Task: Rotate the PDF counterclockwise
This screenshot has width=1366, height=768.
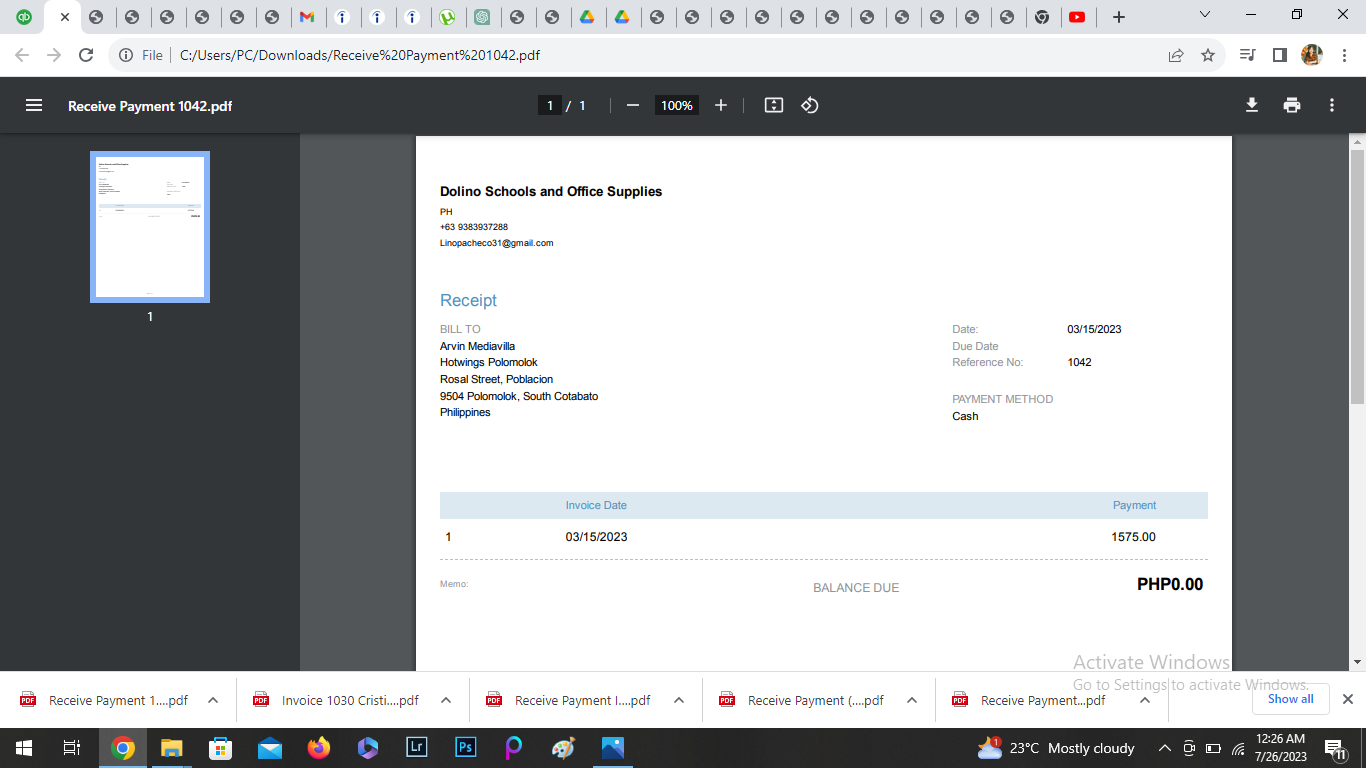Action: click(x=810, y=105)
